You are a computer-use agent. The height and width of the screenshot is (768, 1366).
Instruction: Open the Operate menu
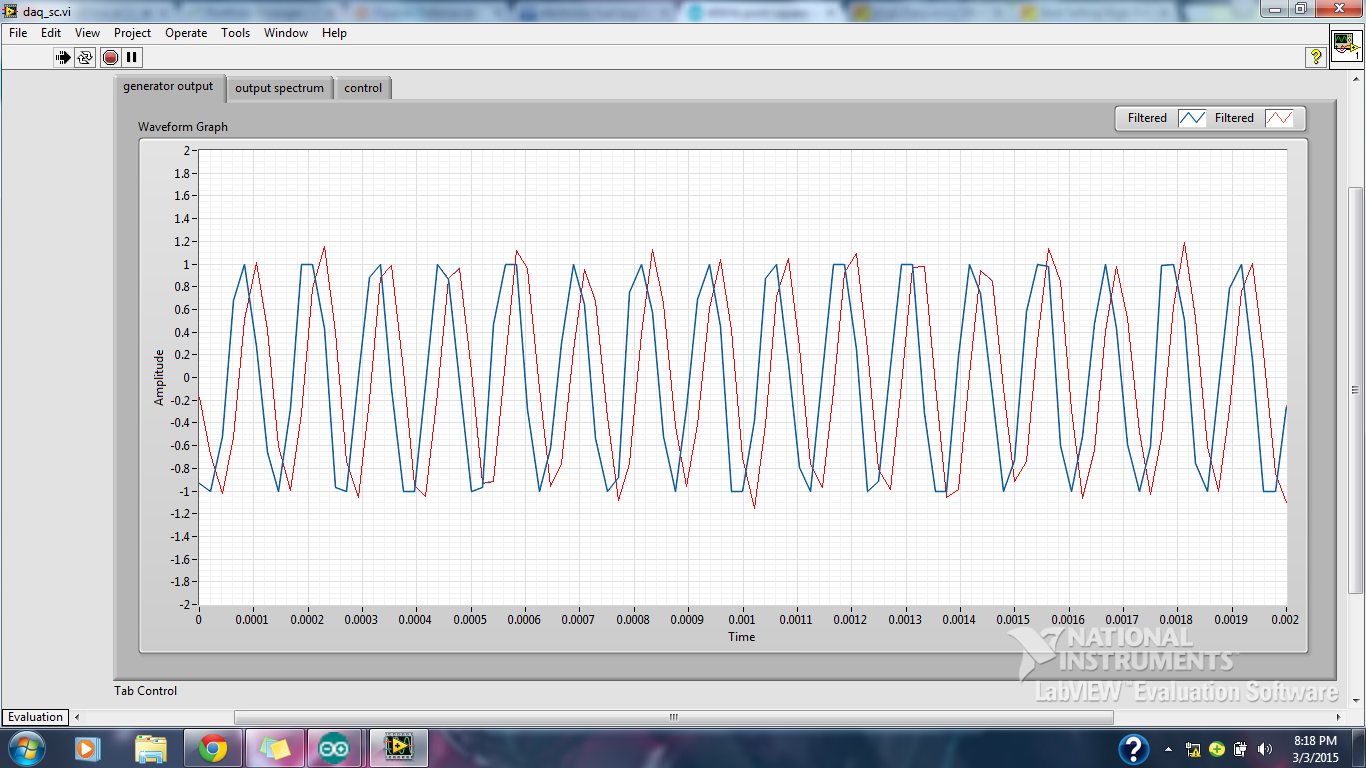(186, 33)
